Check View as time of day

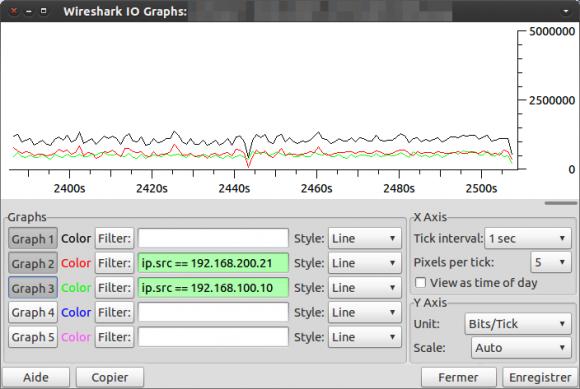click(x=421, y=283)
